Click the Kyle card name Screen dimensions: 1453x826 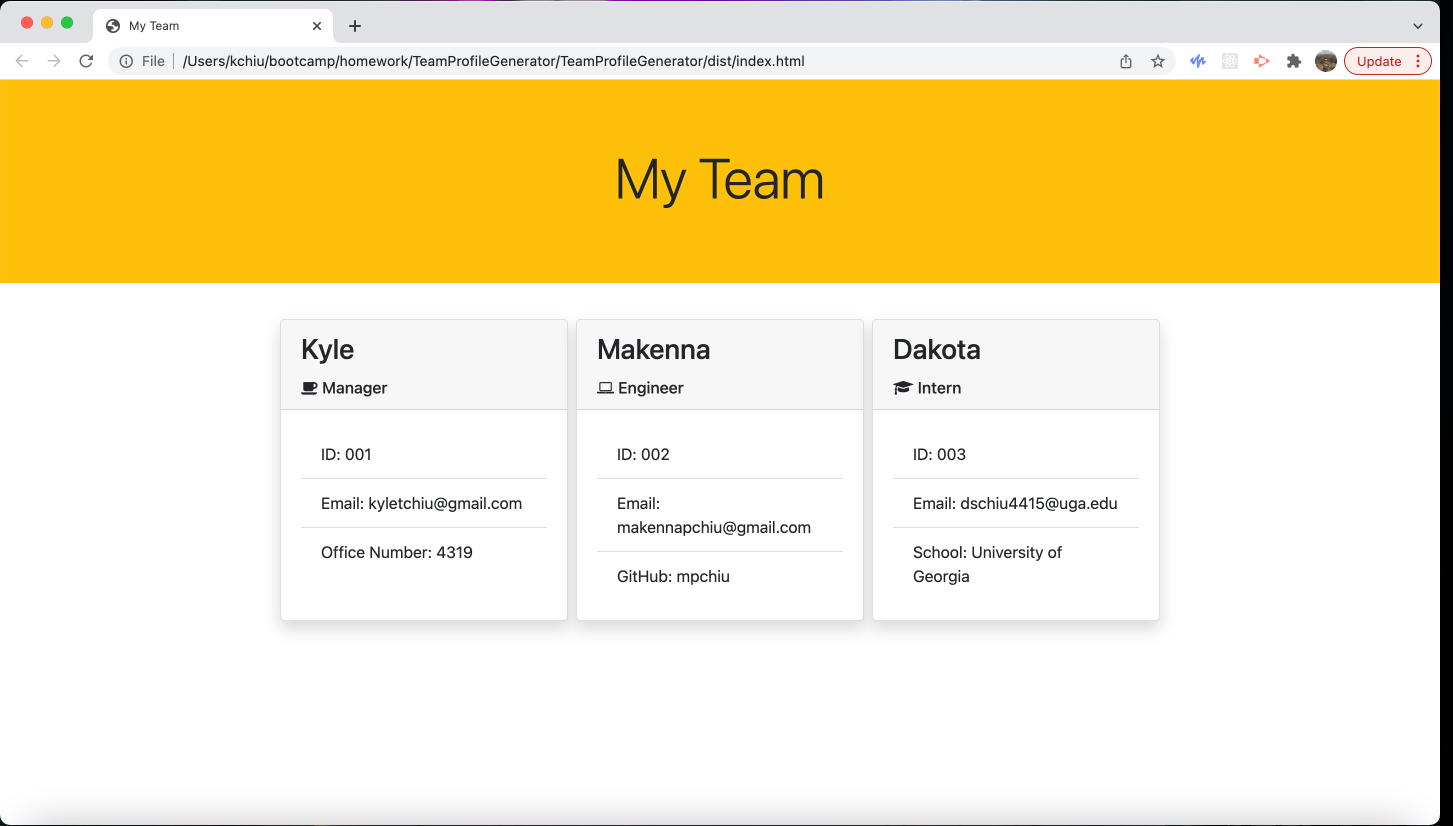(x=327, y=349)
